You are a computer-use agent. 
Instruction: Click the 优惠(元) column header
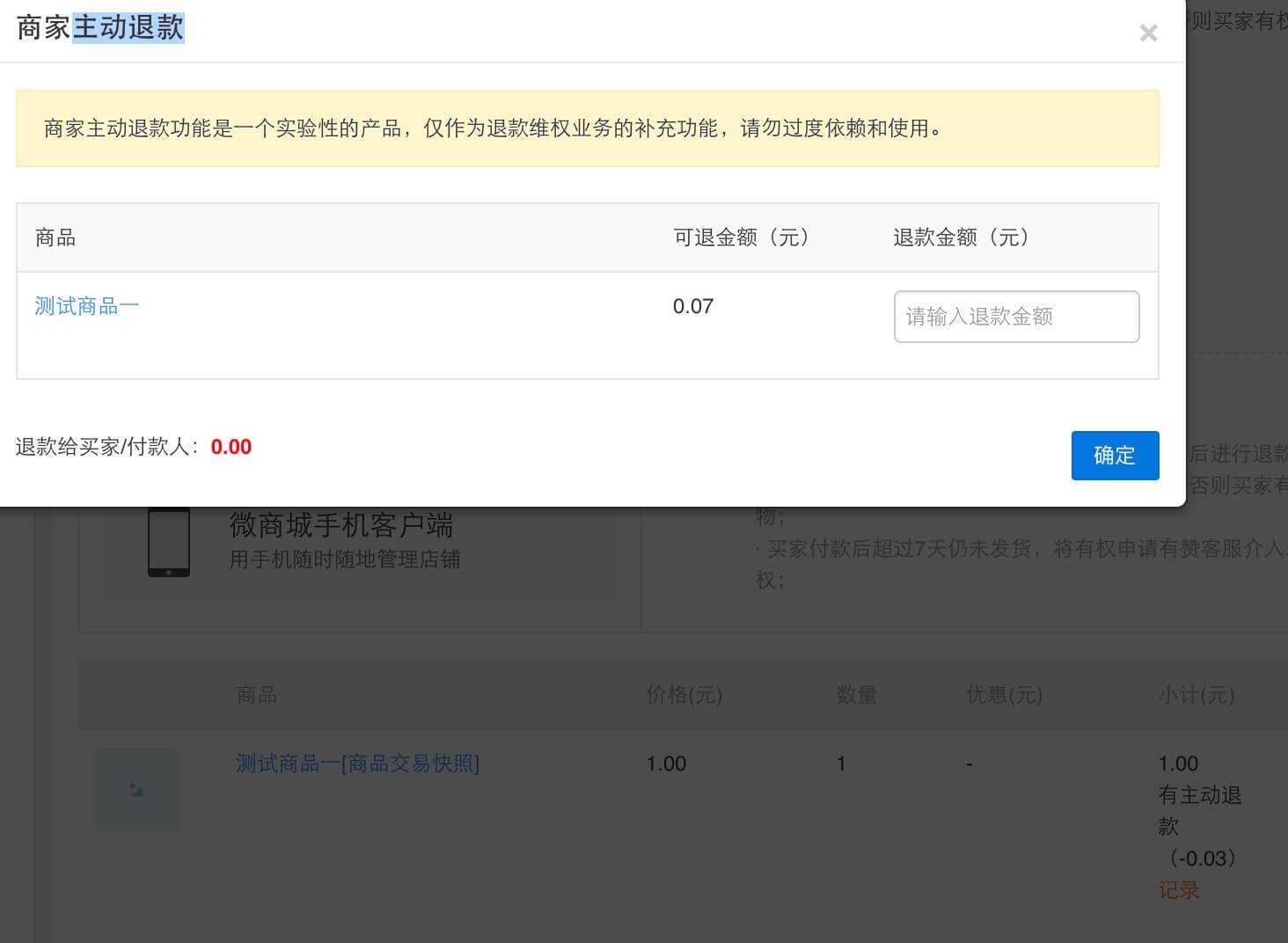pos(1004,695)
